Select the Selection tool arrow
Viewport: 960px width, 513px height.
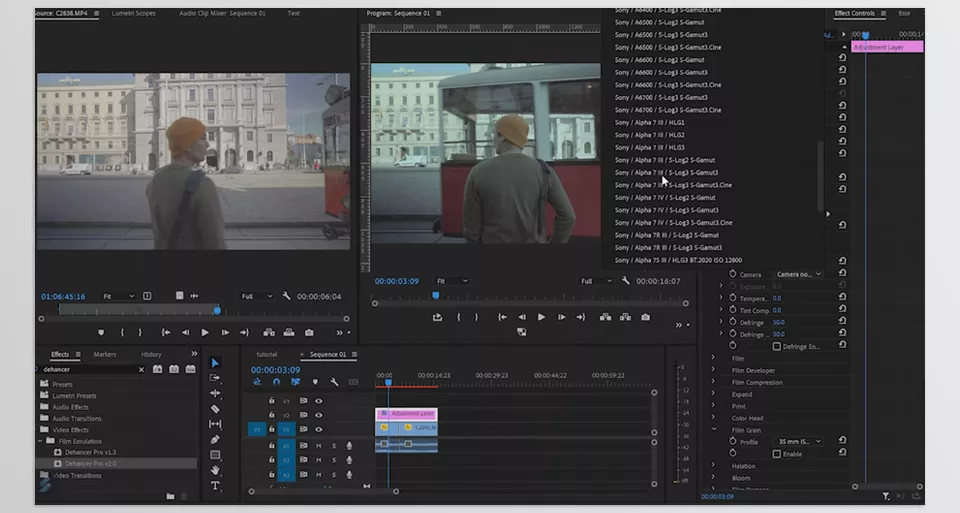(x=215, y=363)
